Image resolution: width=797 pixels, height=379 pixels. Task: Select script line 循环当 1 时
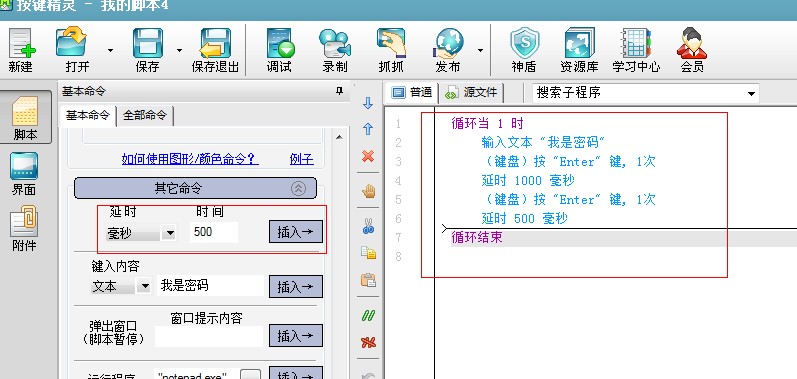[487, 123]
